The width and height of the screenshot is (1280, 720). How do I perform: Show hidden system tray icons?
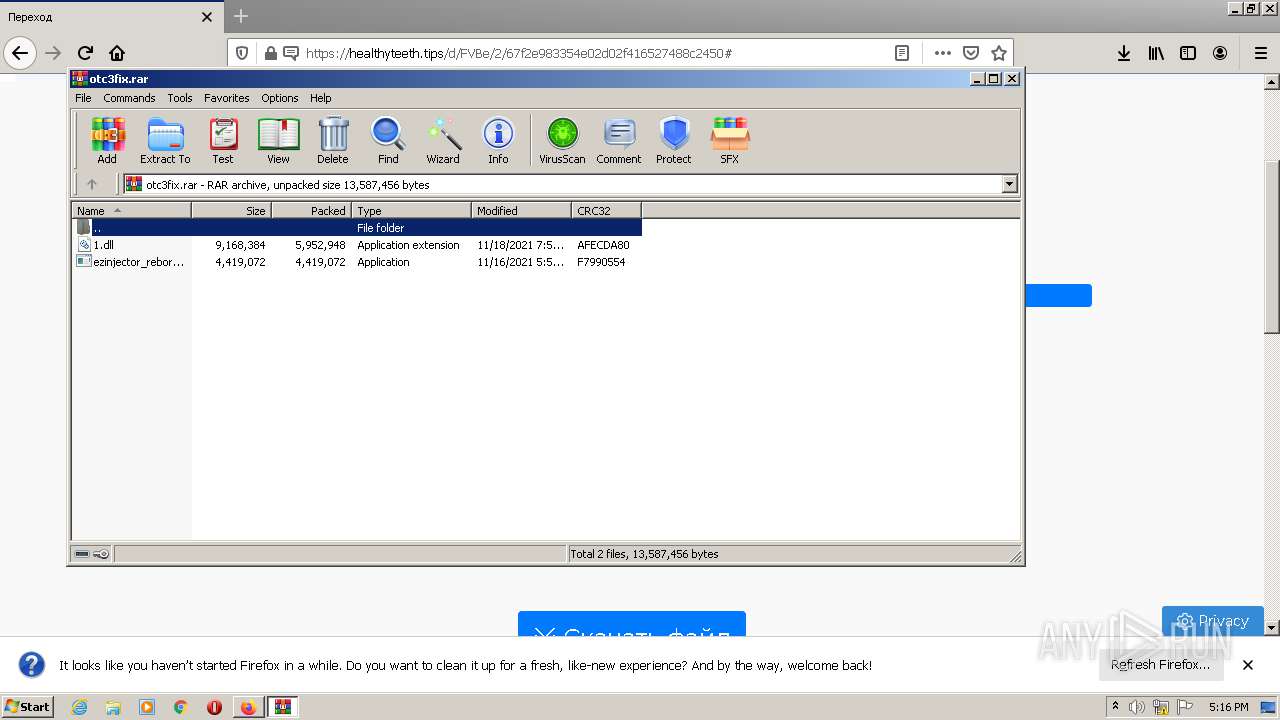[1116, 707]
